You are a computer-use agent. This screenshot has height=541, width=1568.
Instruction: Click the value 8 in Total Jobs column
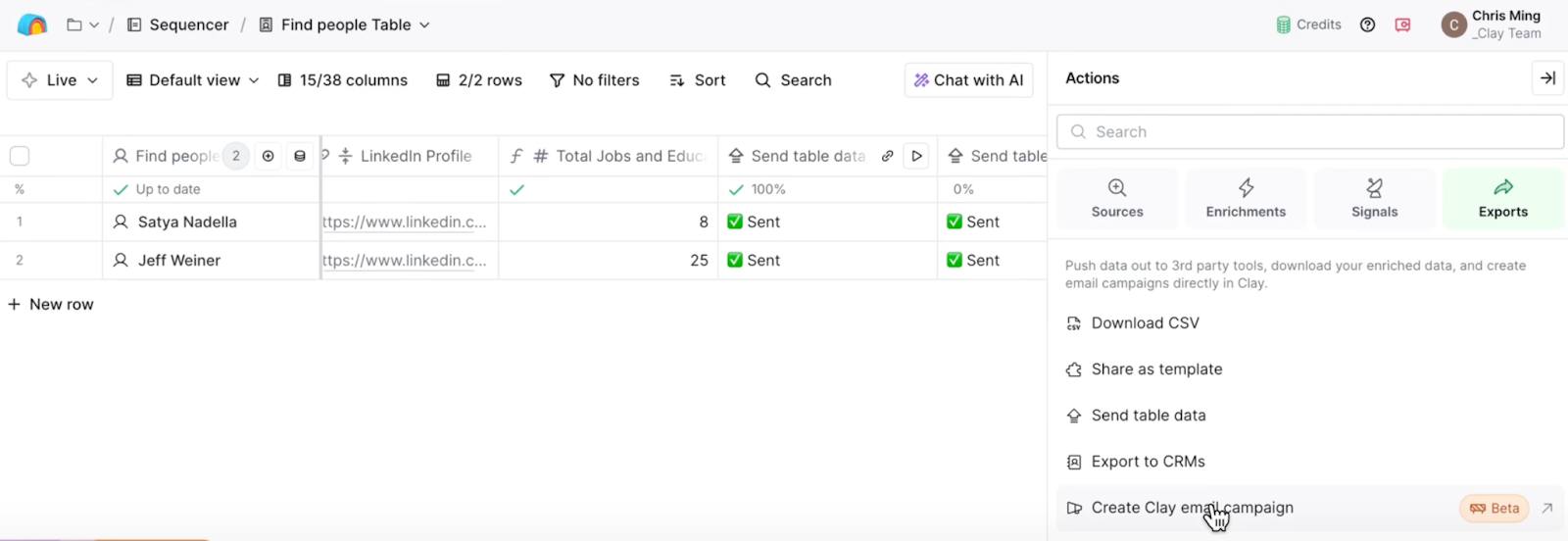(704, 222)
